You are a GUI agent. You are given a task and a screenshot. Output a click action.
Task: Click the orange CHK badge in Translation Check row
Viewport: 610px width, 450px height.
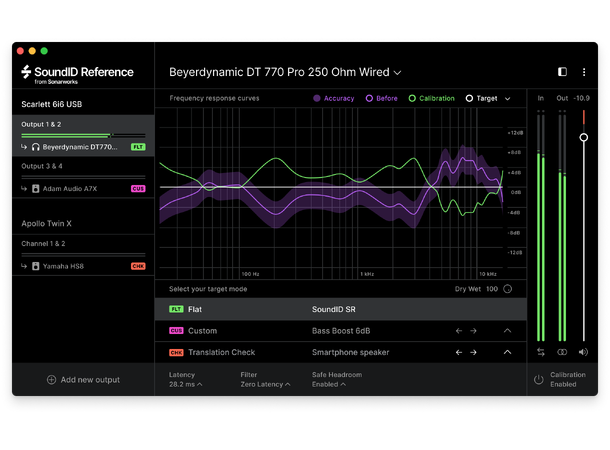tap(176, 352)
